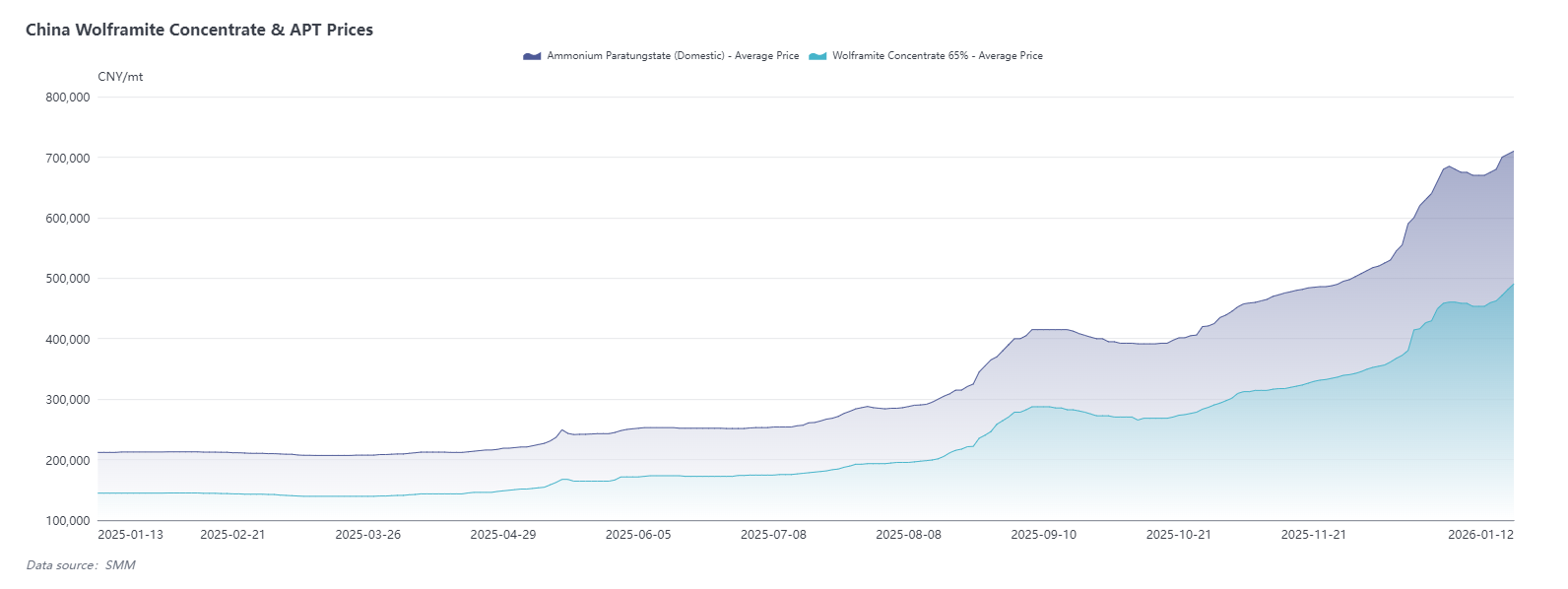Click the chart title China Wolframite Concentrate & APT Prices
This screenshot has height=589, width=1568.
click(x=199, y=30)
